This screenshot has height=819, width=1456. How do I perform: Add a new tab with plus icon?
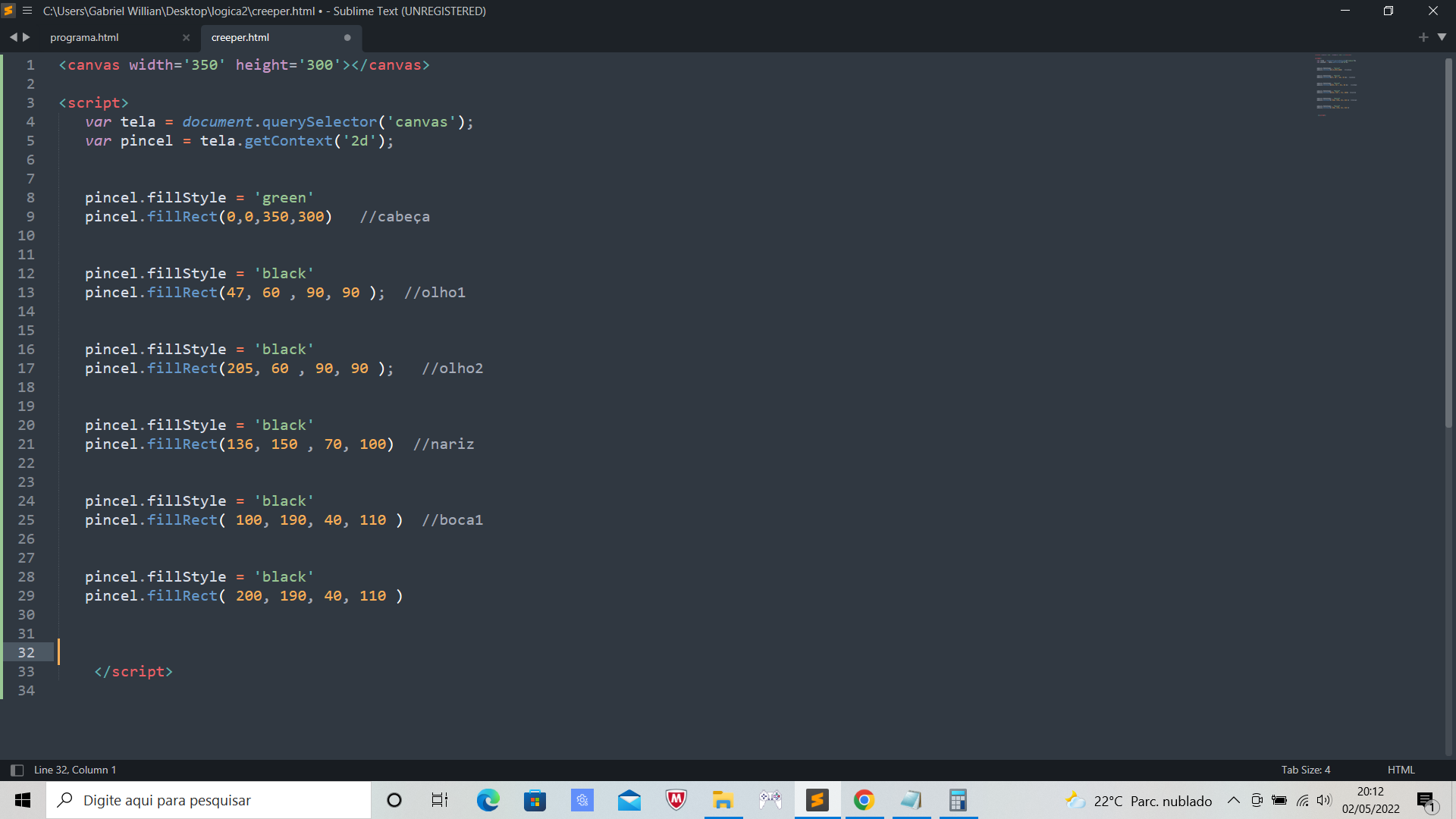1423,37
